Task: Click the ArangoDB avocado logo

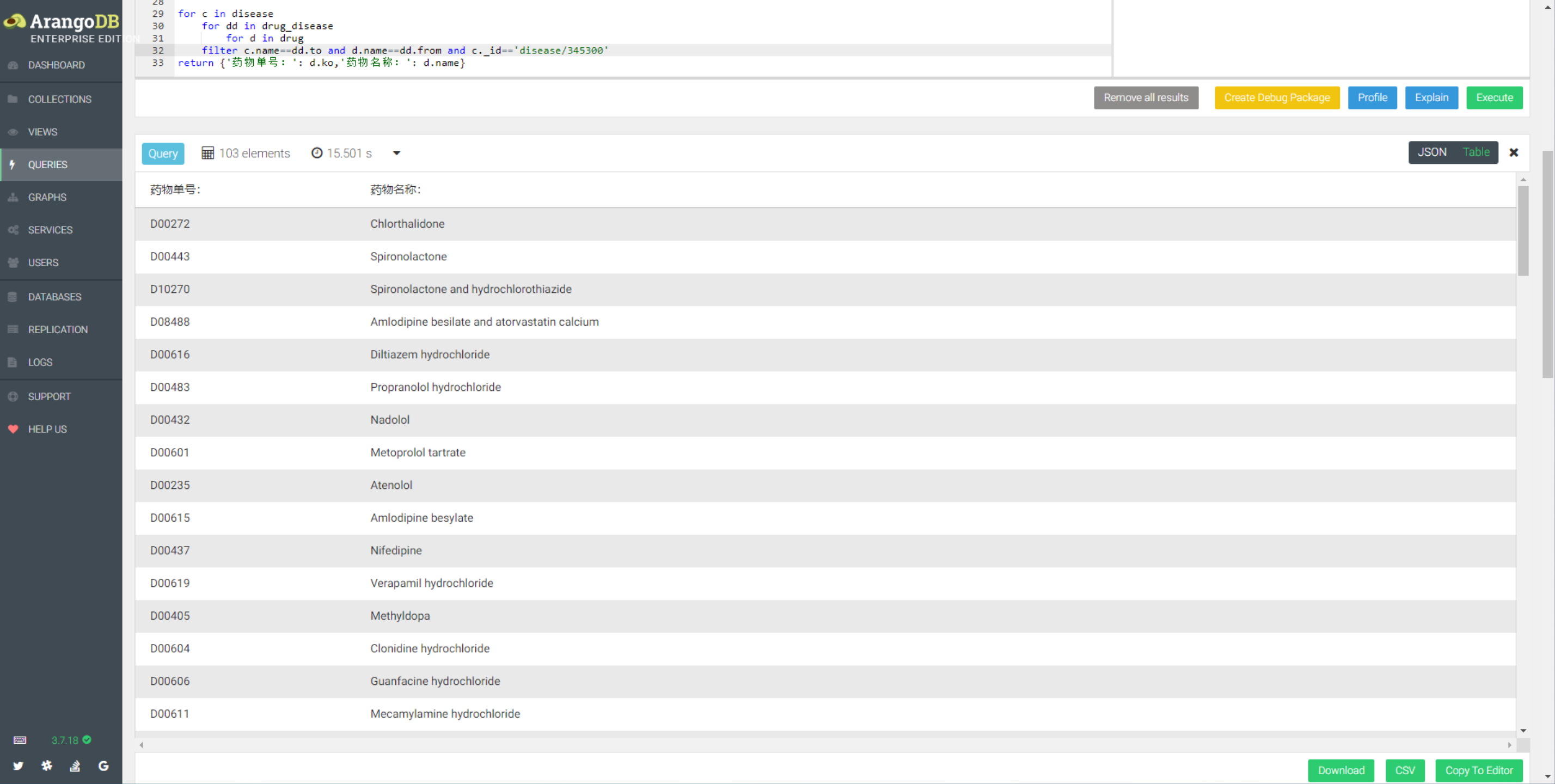Action: coord(15,22)
